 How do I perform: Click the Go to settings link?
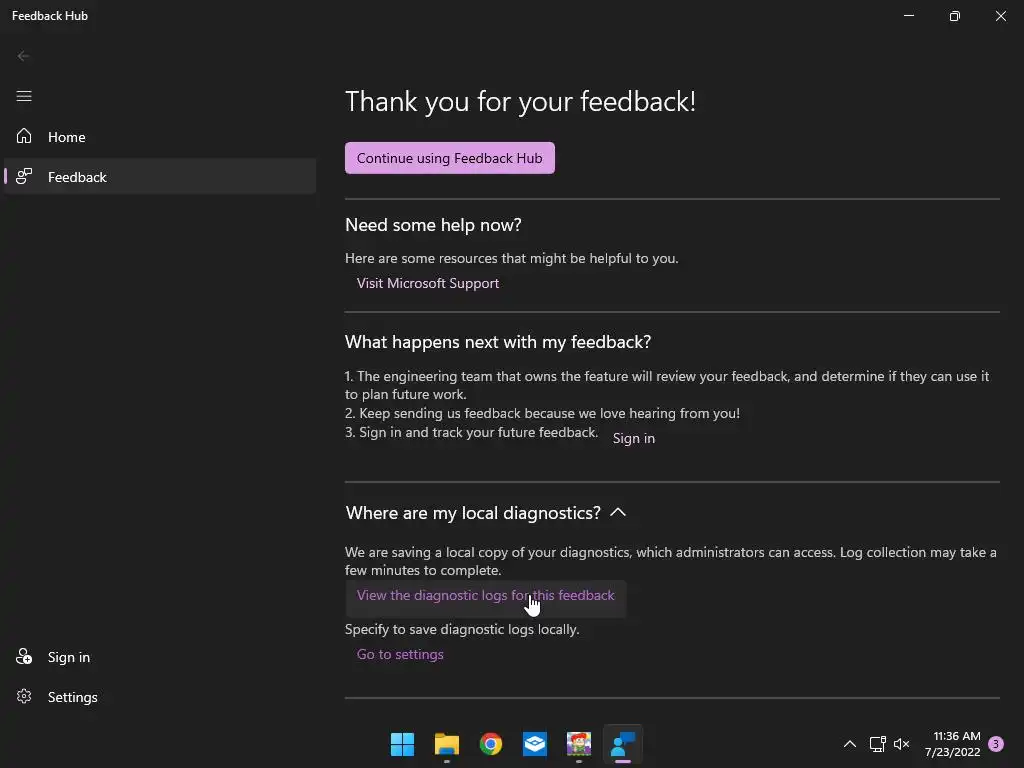tap(400, 654)
